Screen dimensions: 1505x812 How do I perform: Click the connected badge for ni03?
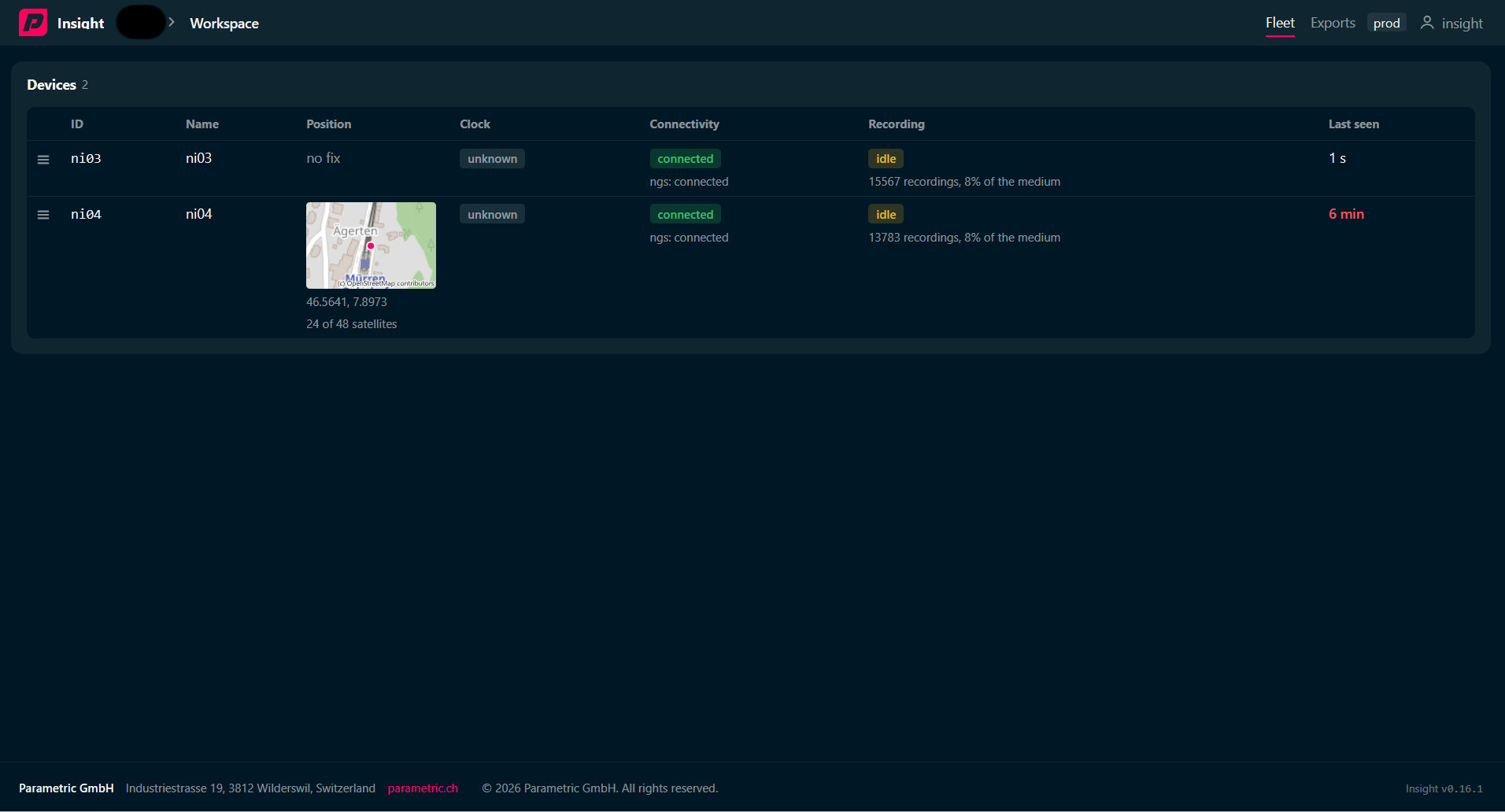(x=685, y=158)
